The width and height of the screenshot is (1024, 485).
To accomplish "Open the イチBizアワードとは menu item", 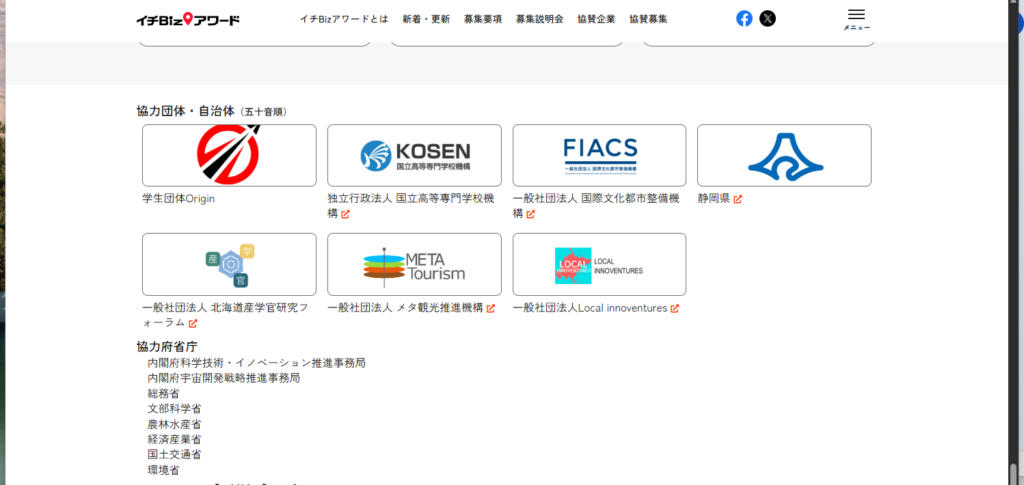I will [x=344, y=19].
